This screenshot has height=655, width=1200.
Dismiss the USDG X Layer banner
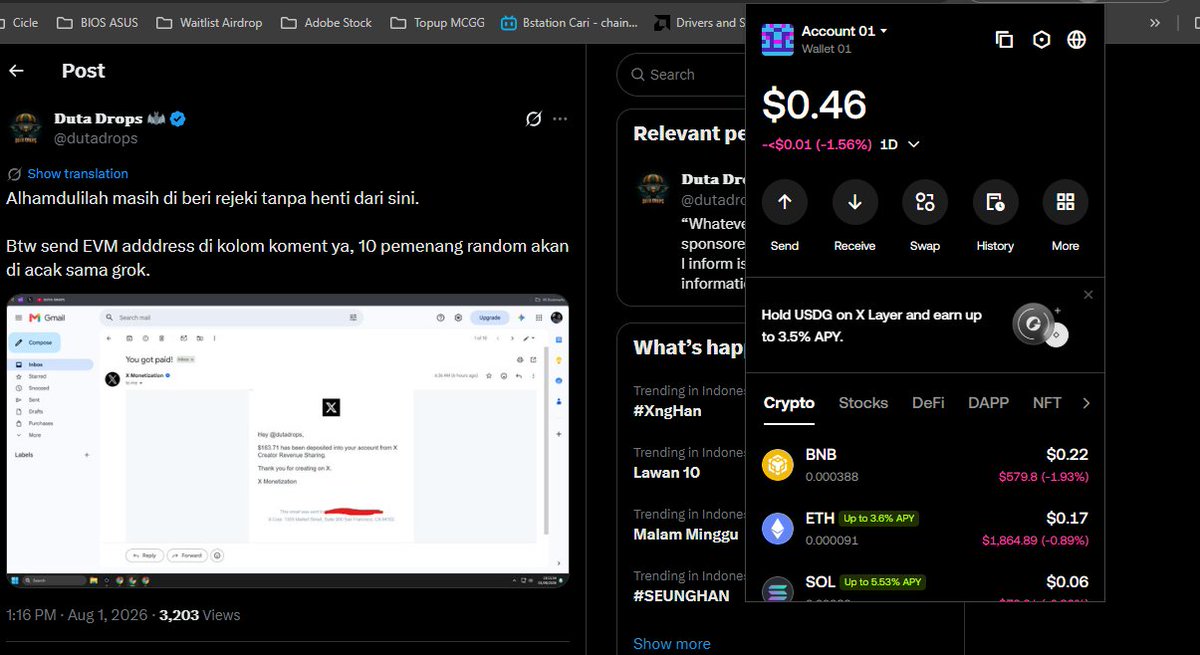tap(1088, 295)
